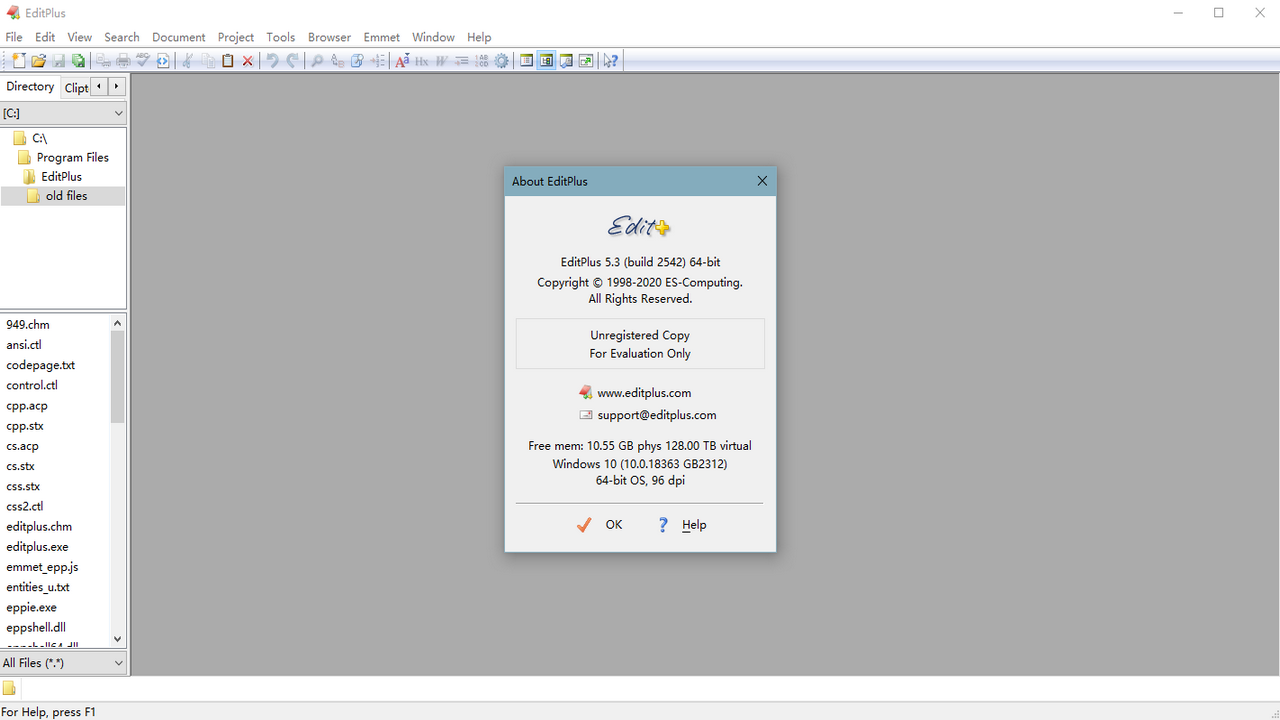Open the All Files (*.*) filter dropdown
The width and height of the screenshot is (1280, 720).
118,662
